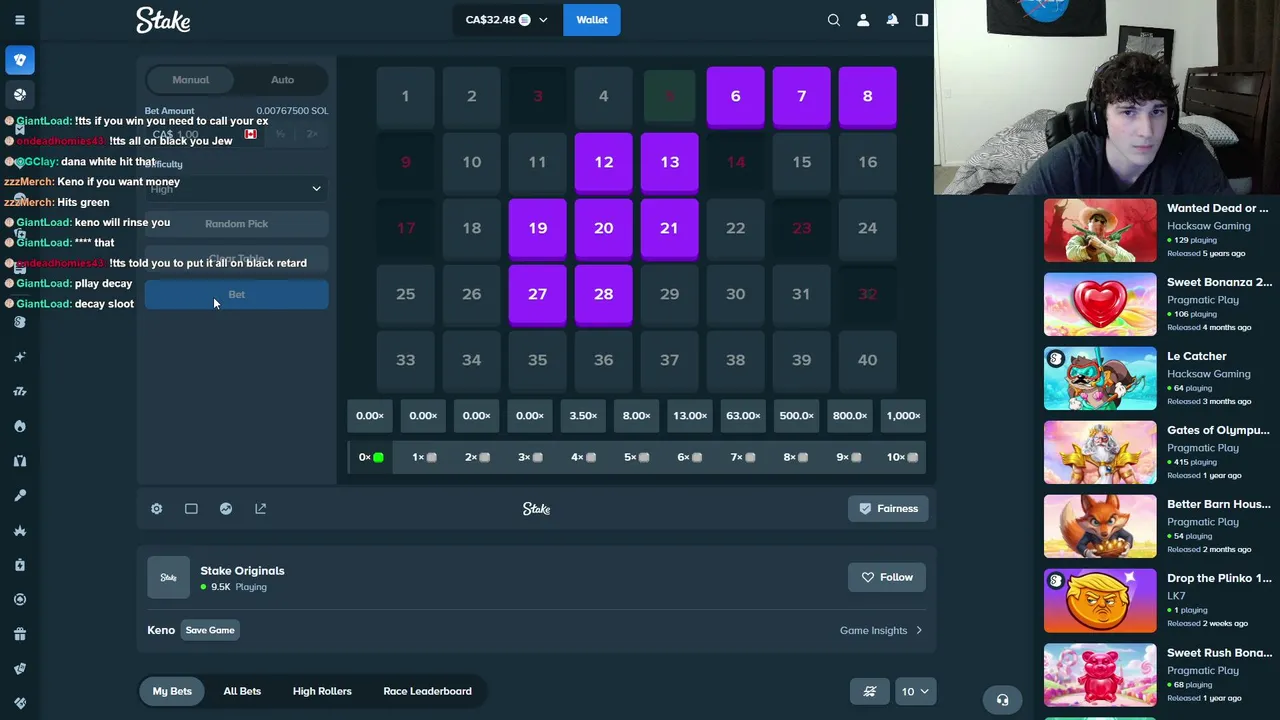
Task: Deselect Keno number 21
Action: click(669, 229)
